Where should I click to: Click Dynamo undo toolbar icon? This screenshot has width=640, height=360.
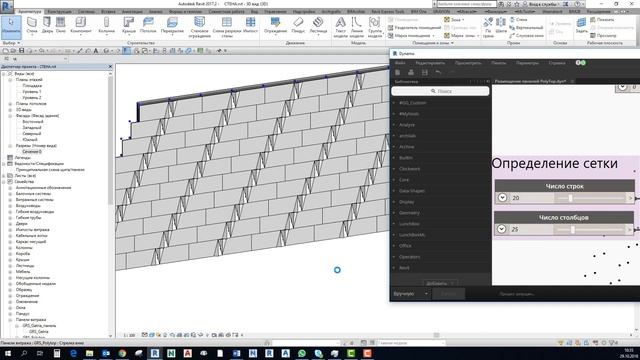(438, 72)
